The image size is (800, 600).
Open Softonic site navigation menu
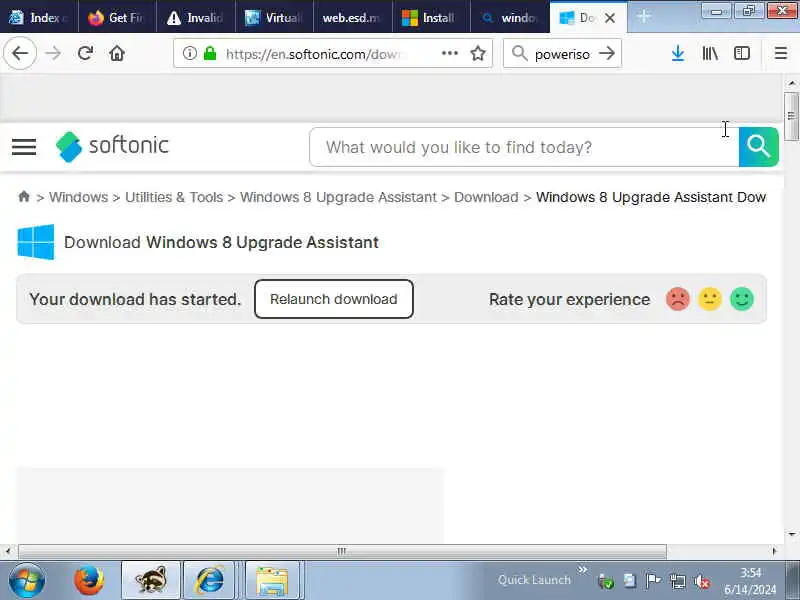tap(24, 147)
